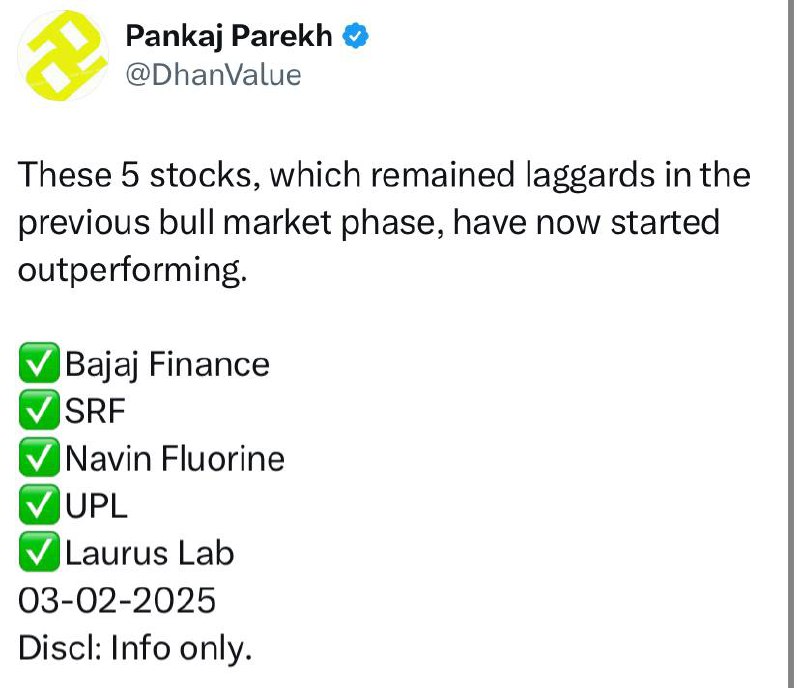
Task: Click green checkmark beside UPL
Action: pyautogui.click(x=39, y=505)
